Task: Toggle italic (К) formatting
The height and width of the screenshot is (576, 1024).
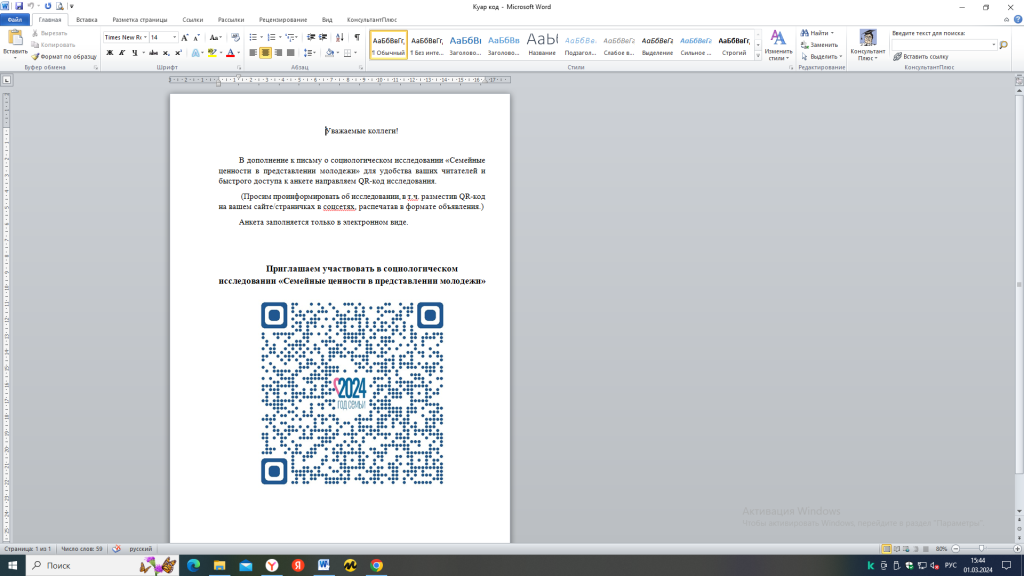Action: (122, 53)
